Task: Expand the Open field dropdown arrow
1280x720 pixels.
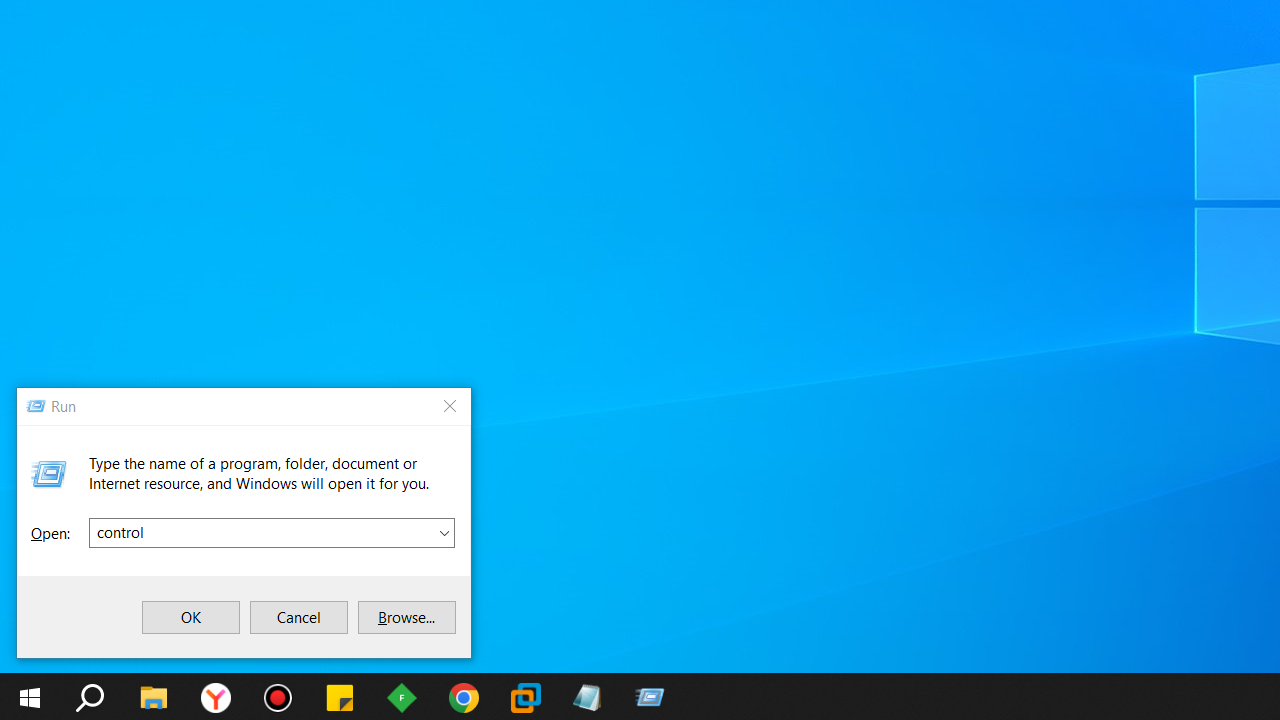Action: pyautogui.click(x=444, y=533)
